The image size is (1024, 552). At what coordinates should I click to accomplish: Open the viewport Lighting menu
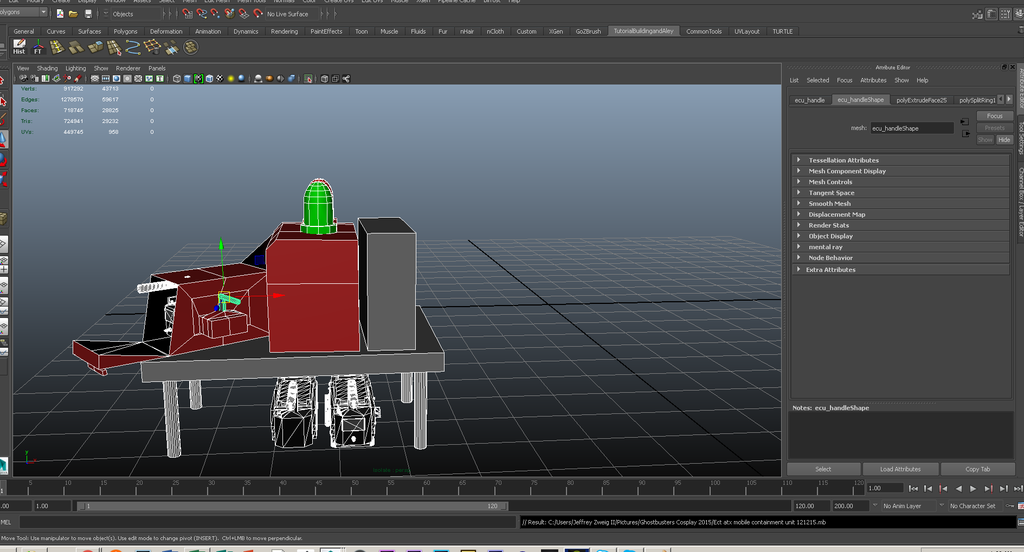76,68
